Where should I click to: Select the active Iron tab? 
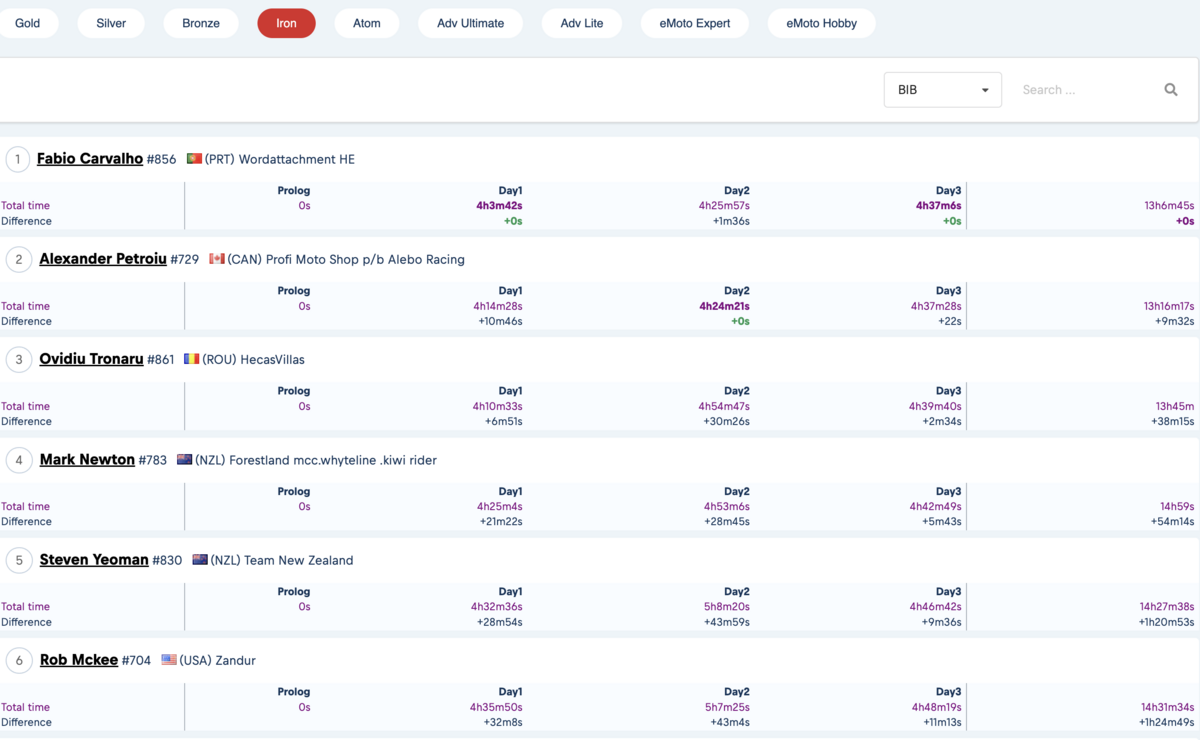[286, 23]
